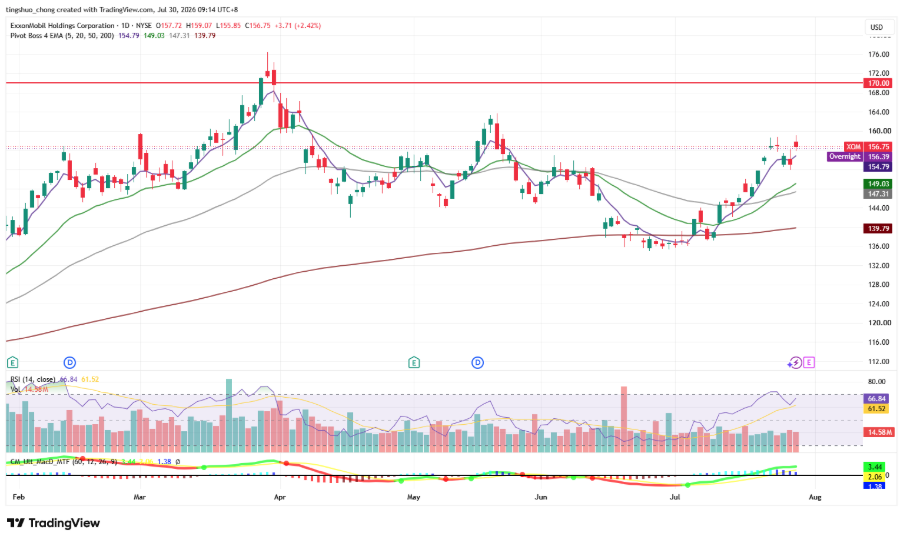Click the O157.72 open value in legend
The image size is (908, 538).
pos(169,25)
